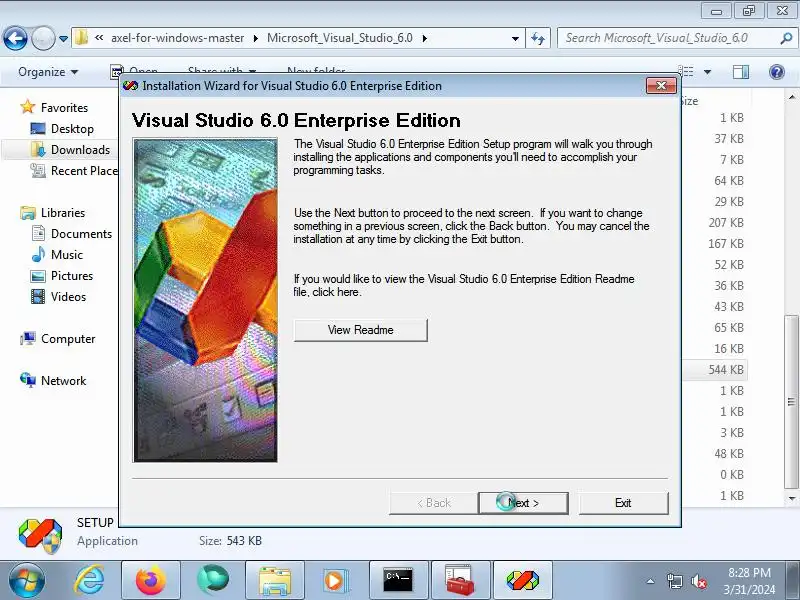Screen dimensions: 800x600
Task: Click the Next button in the wizard
Action: click(x=523, y=503)
